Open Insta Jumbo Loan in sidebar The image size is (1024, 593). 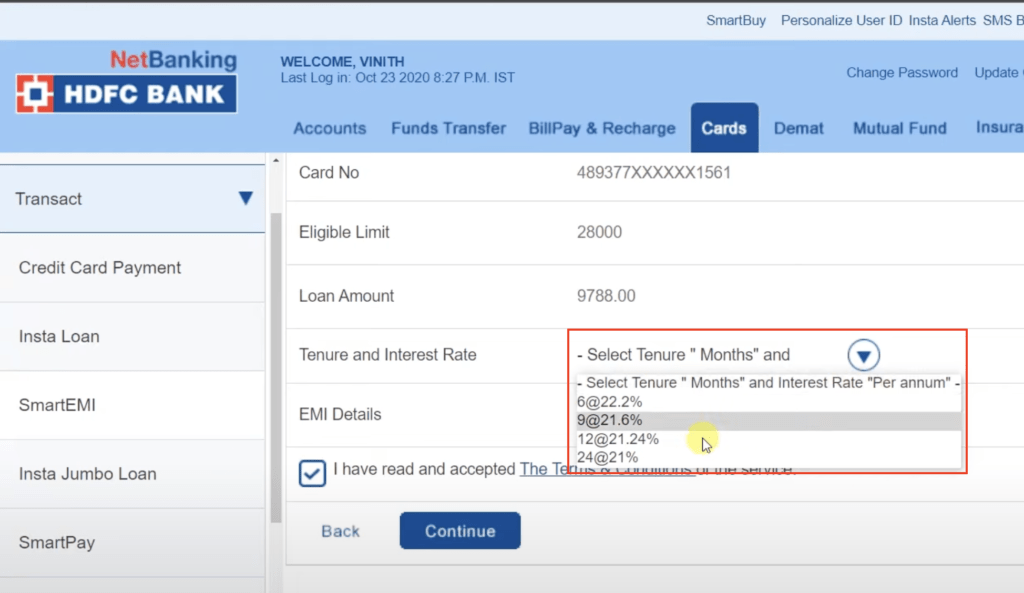point(133,473)
